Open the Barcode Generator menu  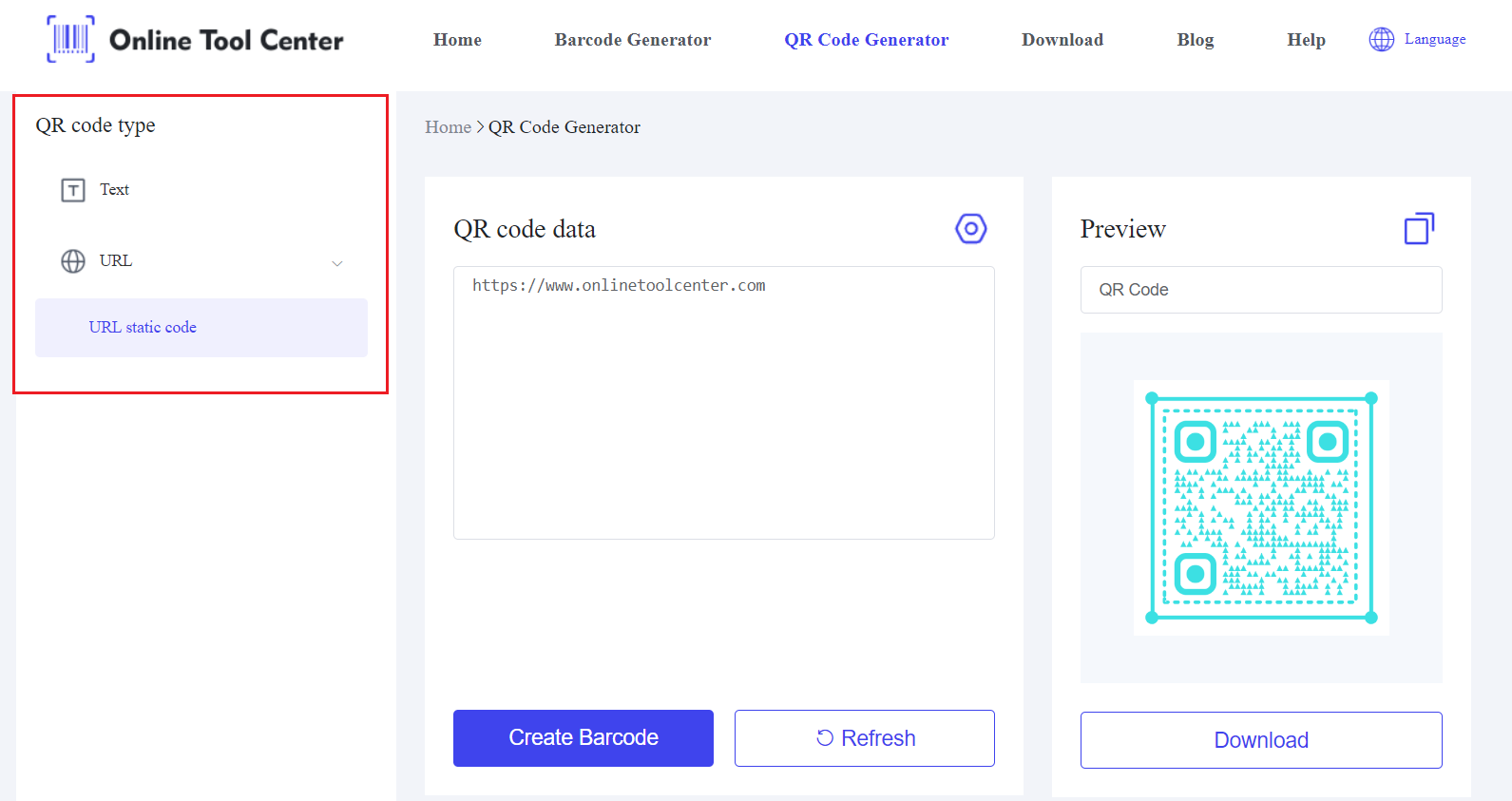632,40
